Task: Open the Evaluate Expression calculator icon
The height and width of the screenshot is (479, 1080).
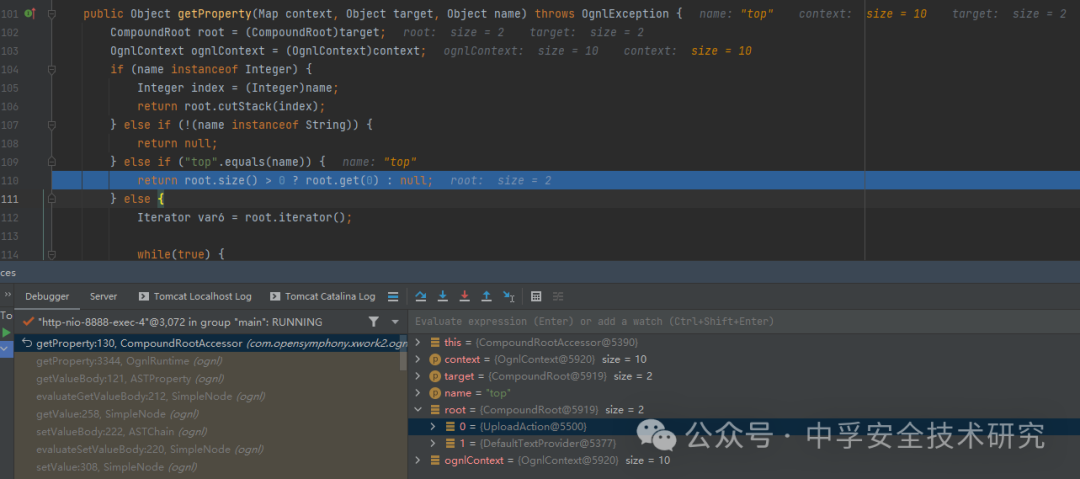Action: pyautogui.click(x=536, y=296)
